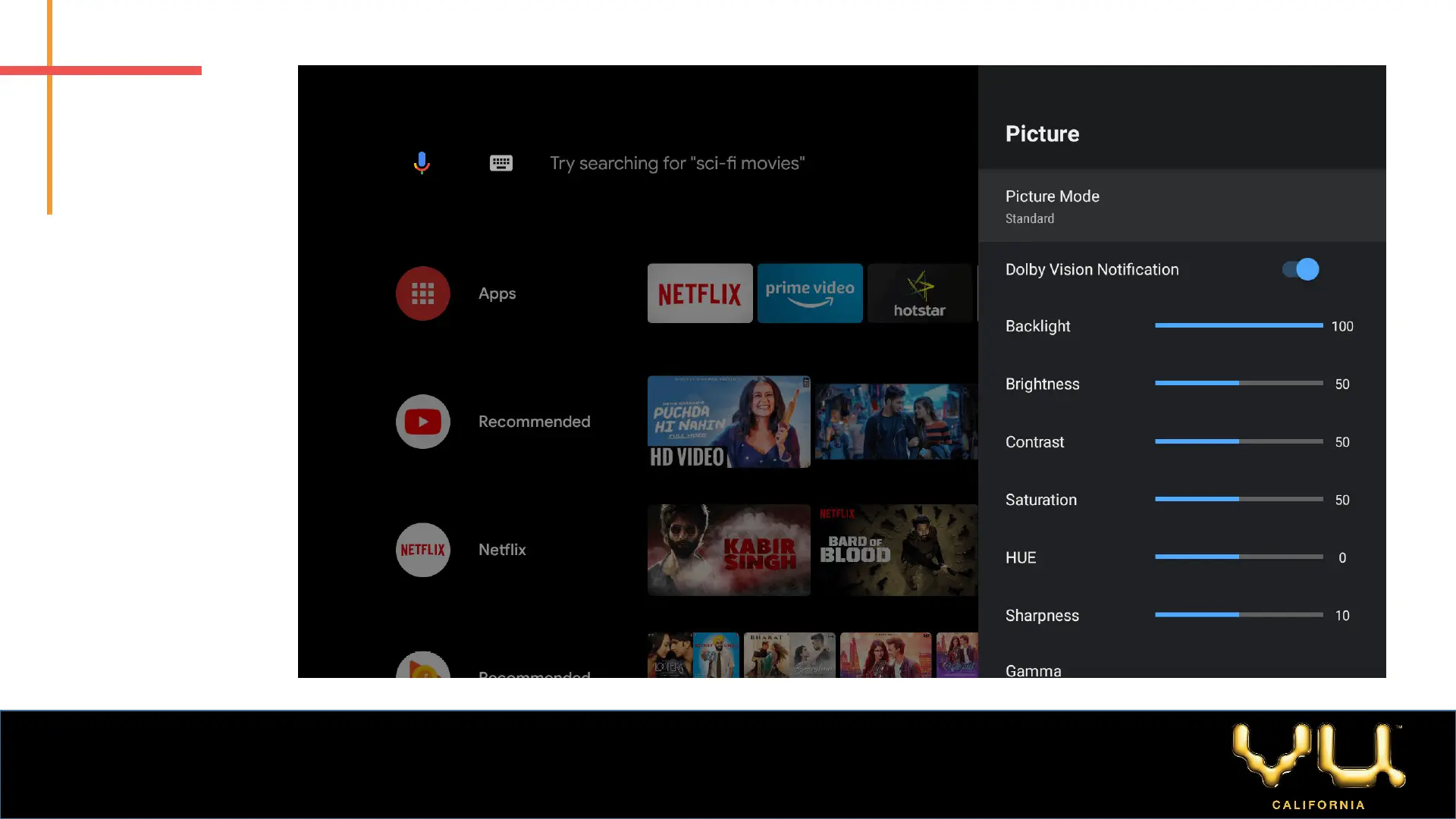Image resolution: width=1456 pixels, height=819 pixels.
Task: Play the Puchda Hi Nahin video
Action: click(x=728, y=422)
